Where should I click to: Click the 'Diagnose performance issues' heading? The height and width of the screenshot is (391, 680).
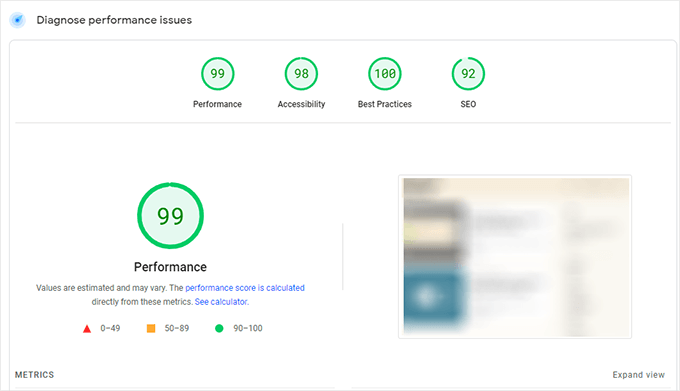coord(114,20)
